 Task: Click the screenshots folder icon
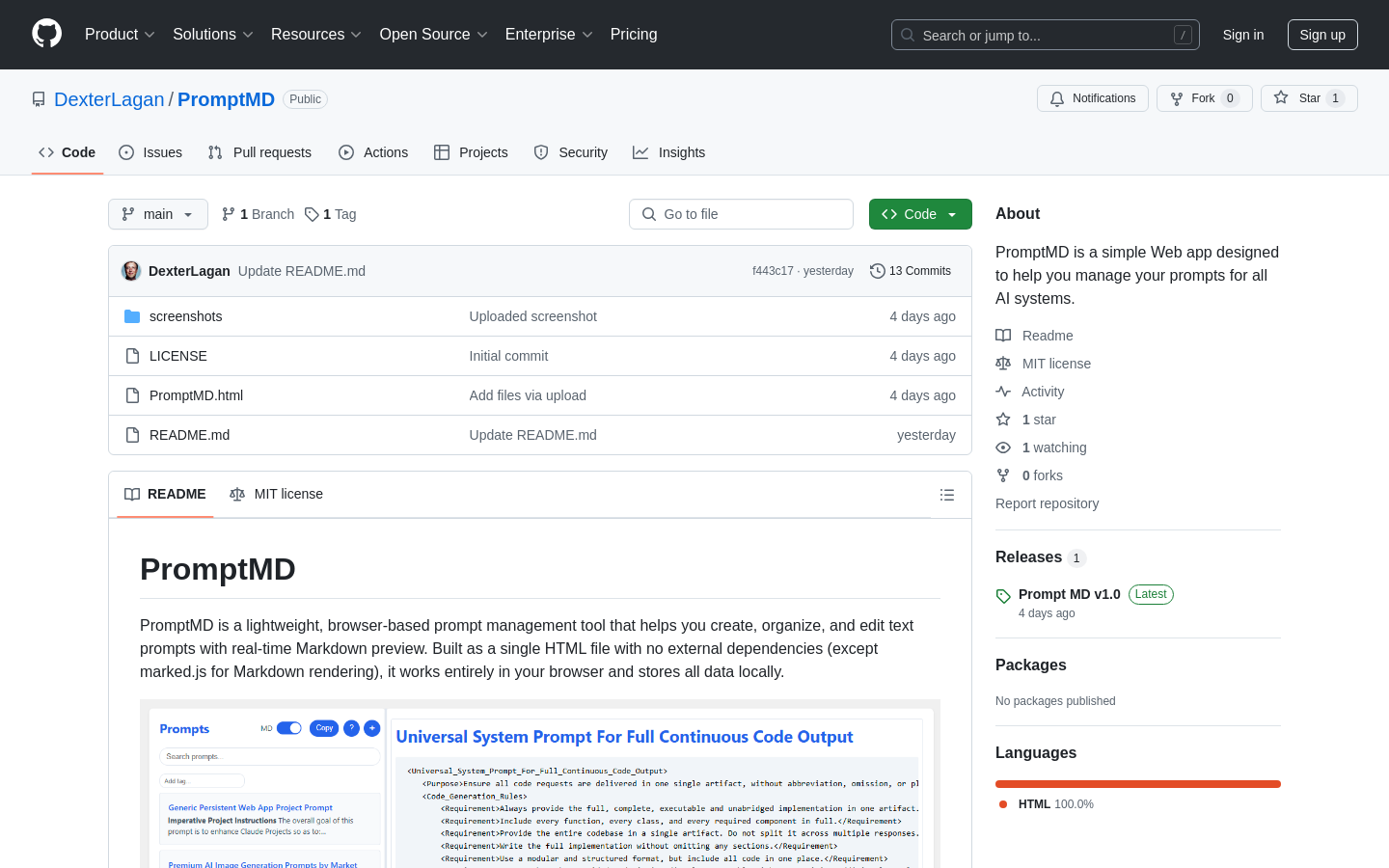tap(132, 316)
